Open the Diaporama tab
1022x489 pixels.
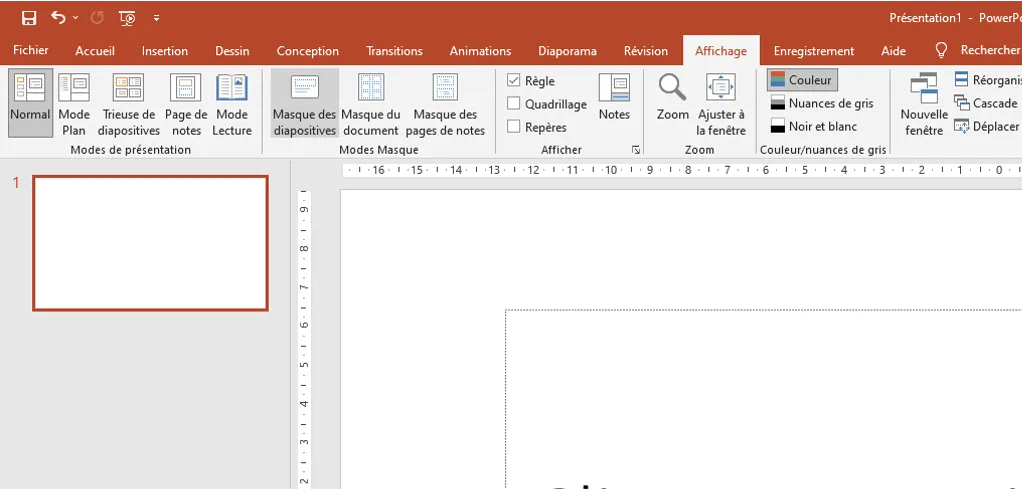click(567, 51)
